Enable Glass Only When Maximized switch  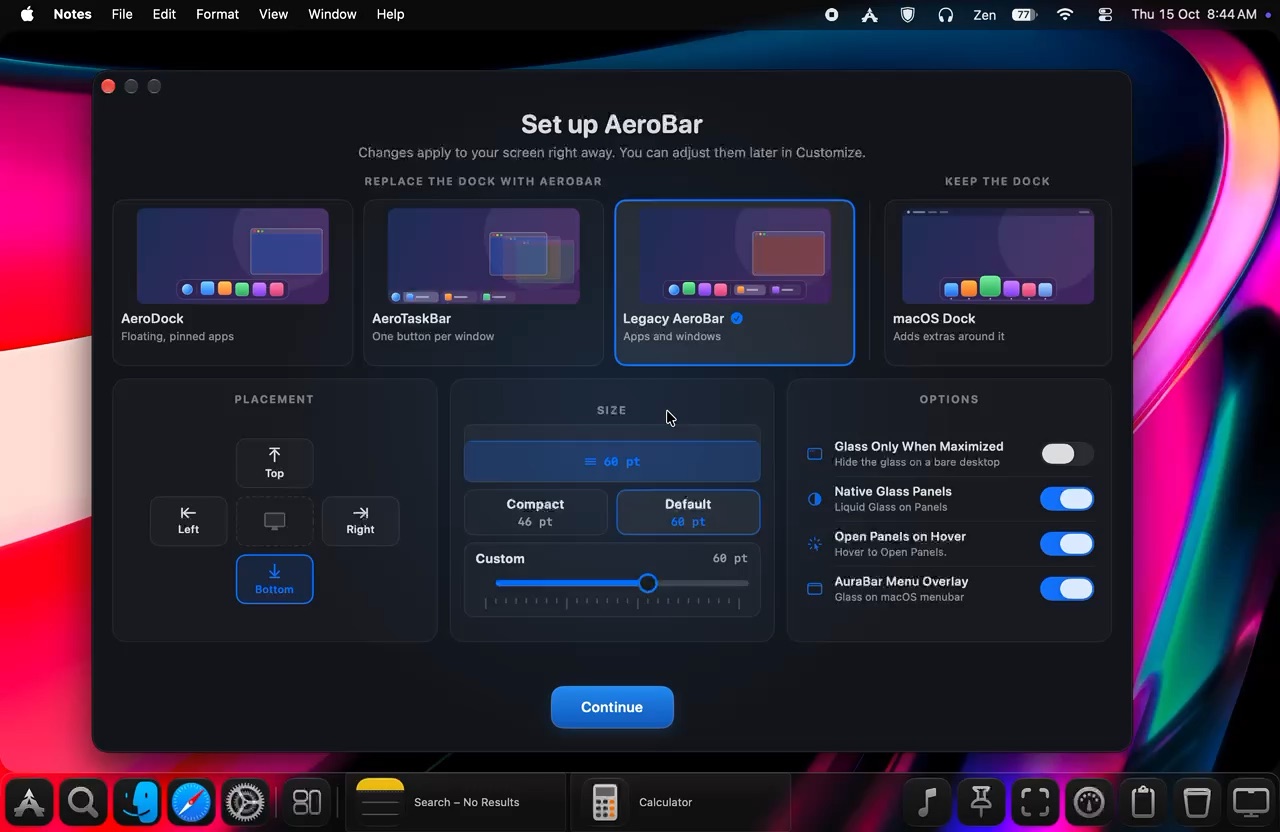pos(1067,454)
